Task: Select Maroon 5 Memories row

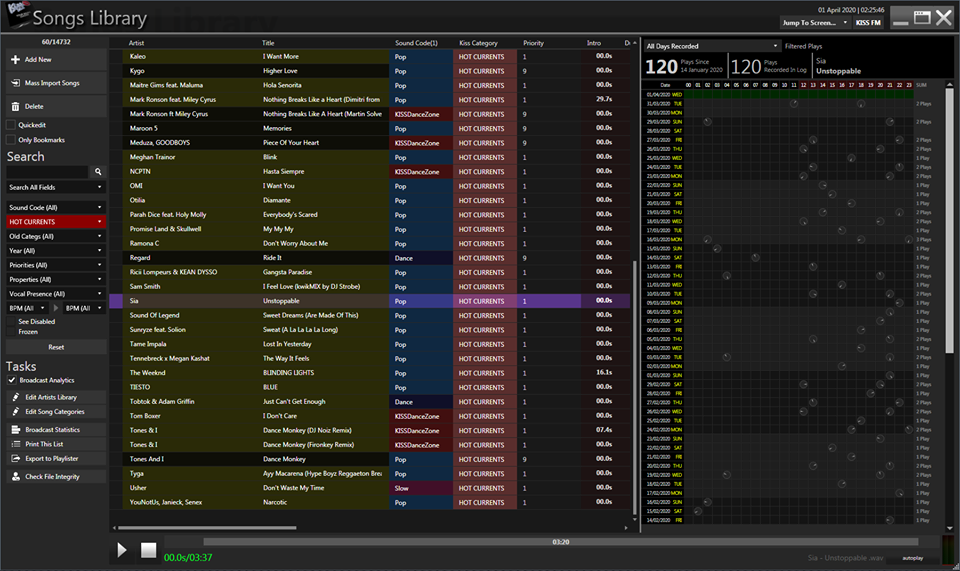Action: tap(370, 129)
